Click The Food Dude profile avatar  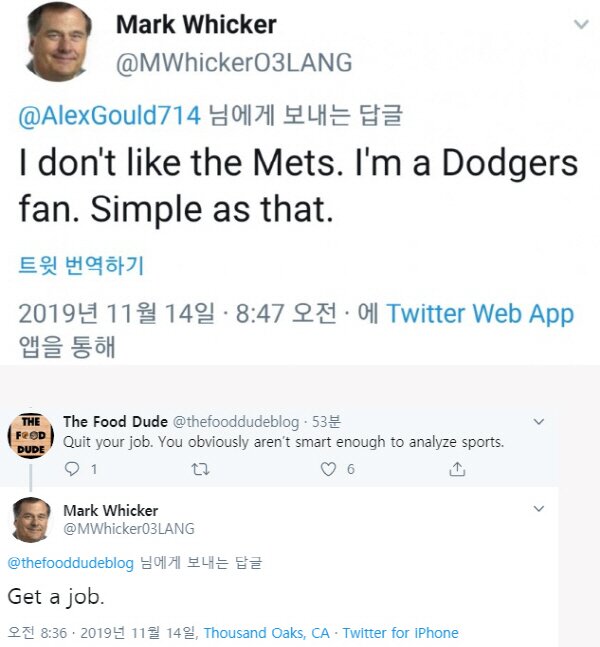[x=30, y=437]
